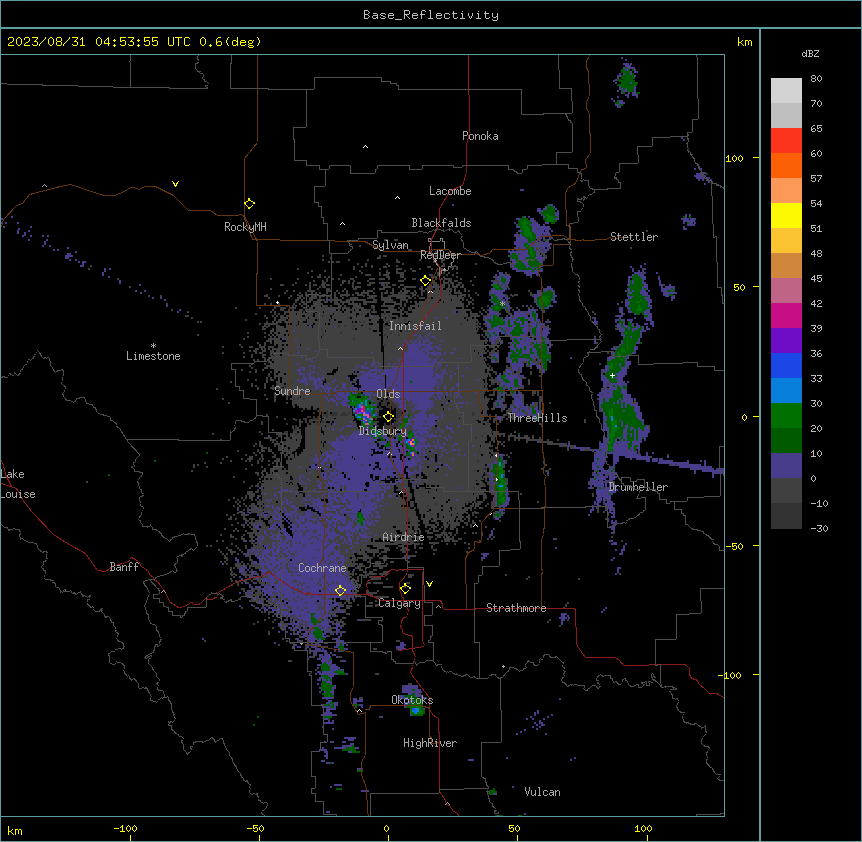
Task: Select the slate-blue legend swatch below 10 dBZ
Action: [786, 466]
